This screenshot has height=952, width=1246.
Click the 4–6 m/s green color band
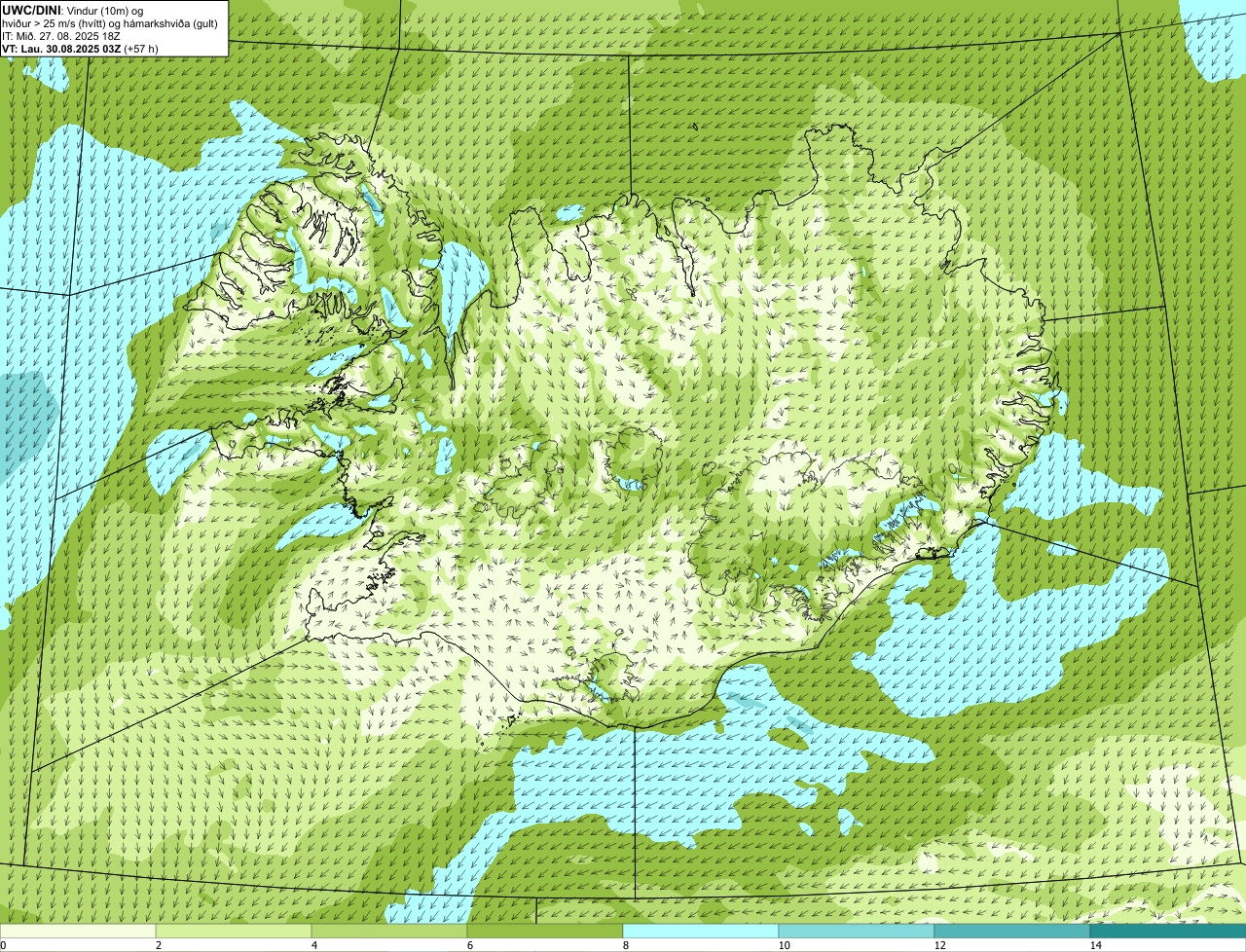click(389, 932)
